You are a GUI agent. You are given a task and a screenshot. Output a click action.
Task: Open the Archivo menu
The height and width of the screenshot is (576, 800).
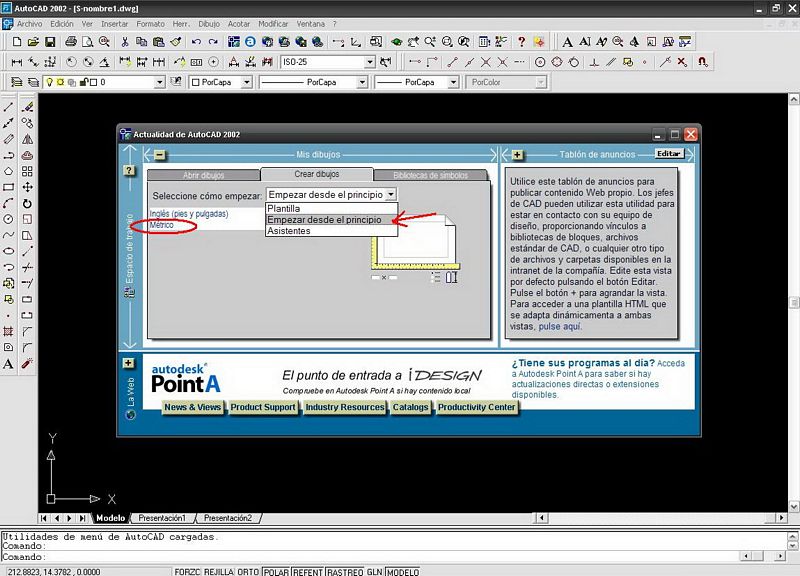coord(30,24)
